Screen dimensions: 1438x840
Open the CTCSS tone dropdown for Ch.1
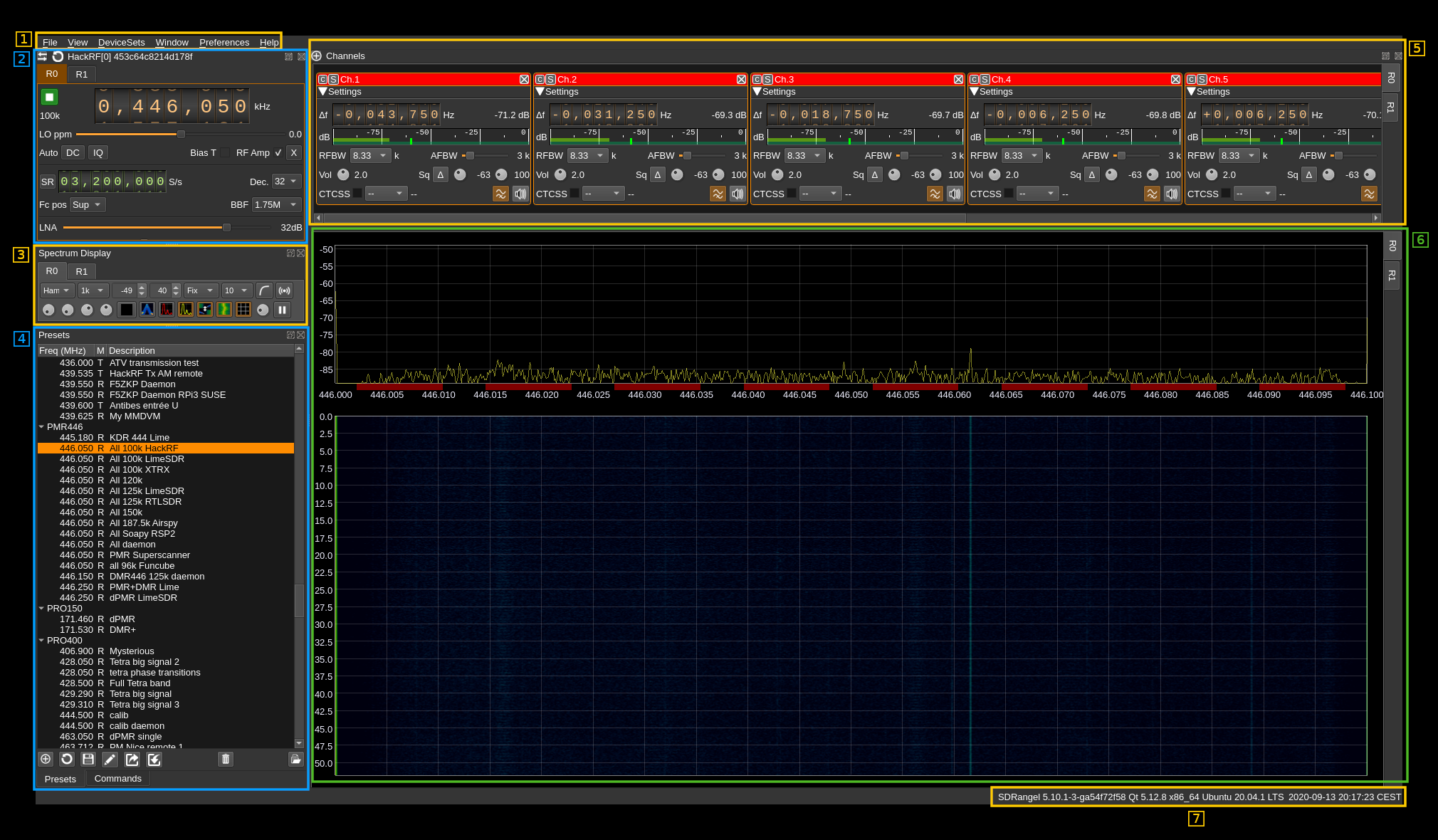pyautogui.click(x=386, y=193)
